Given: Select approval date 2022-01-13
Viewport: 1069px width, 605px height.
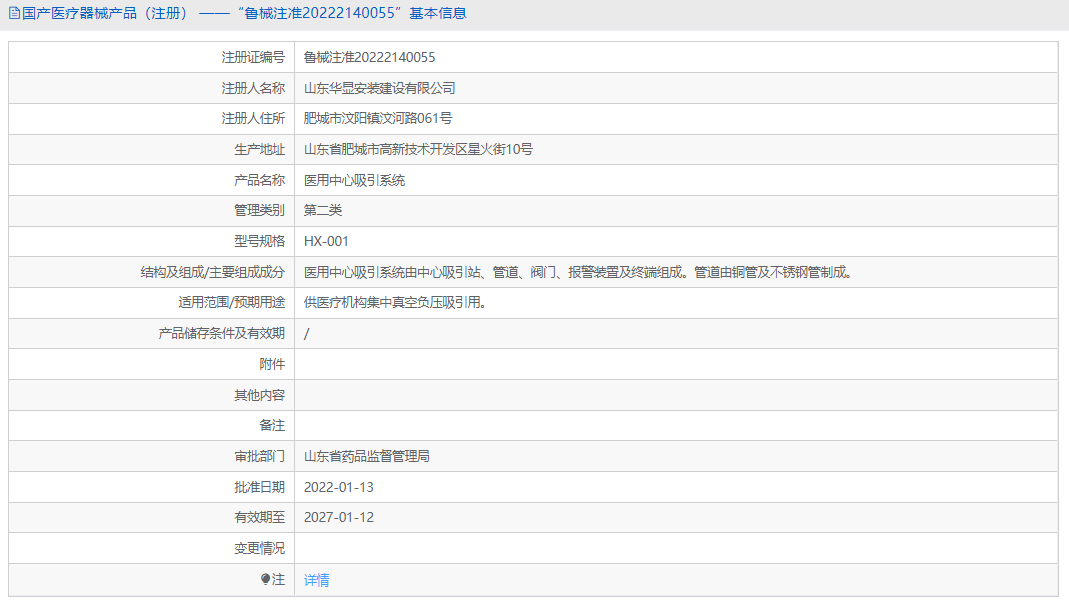Looking at the screenshot, I should [338, 487].
